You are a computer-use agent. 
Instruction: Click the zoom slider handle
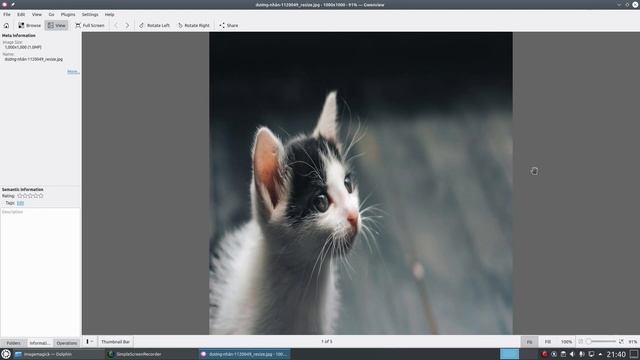pyautogui.click(x=589, y=341)
